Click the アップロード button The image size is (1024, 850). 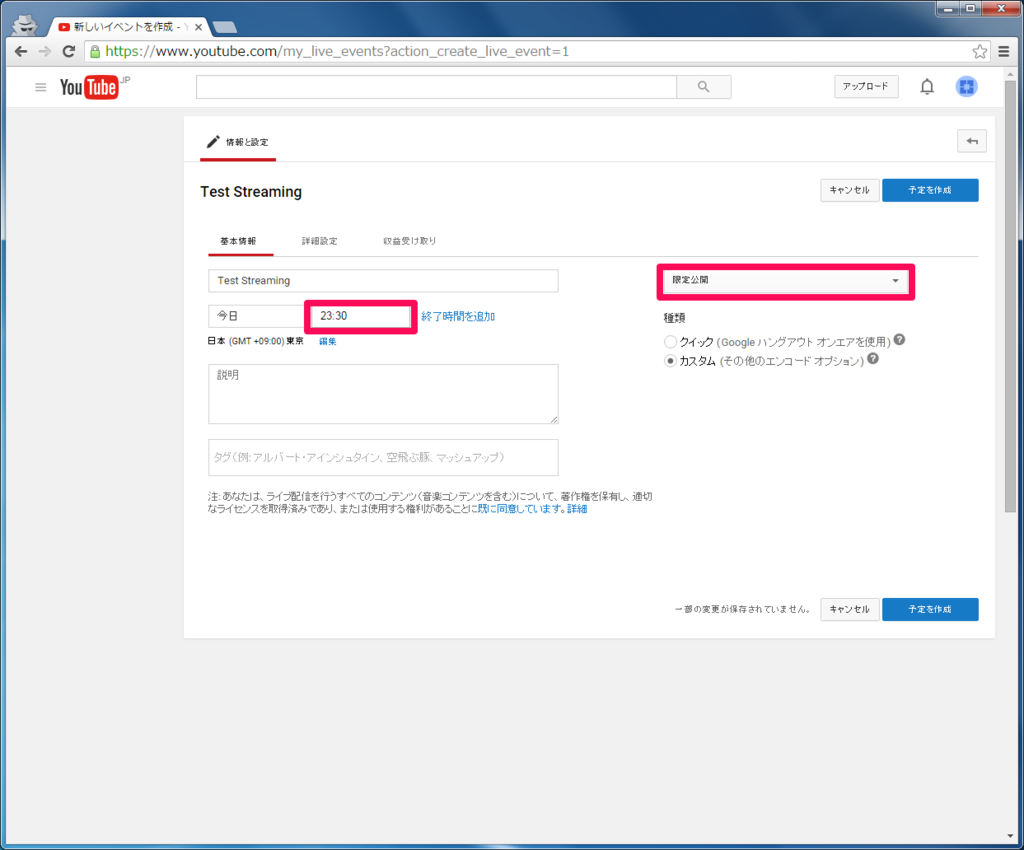(x=866, y=86)
